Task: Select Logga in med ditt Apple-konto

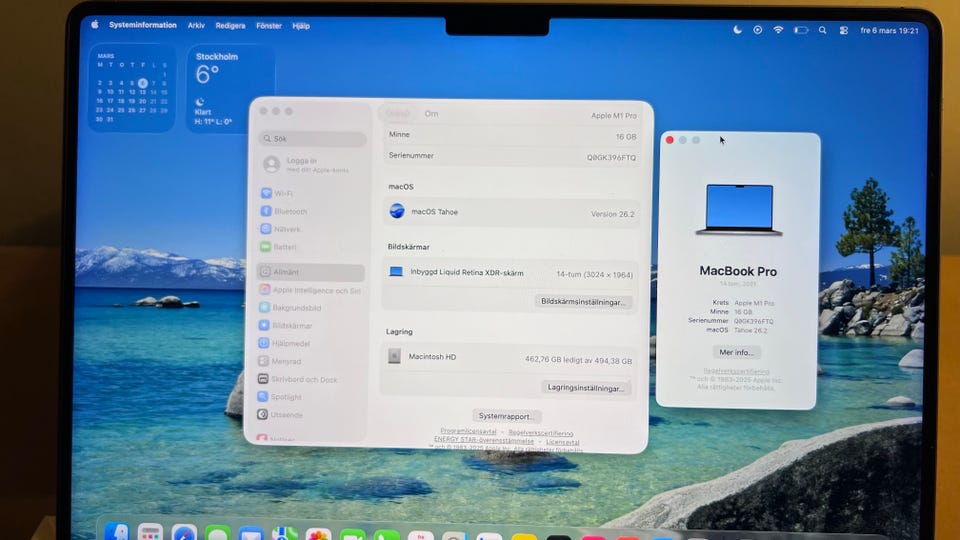Action: point(312,164)
